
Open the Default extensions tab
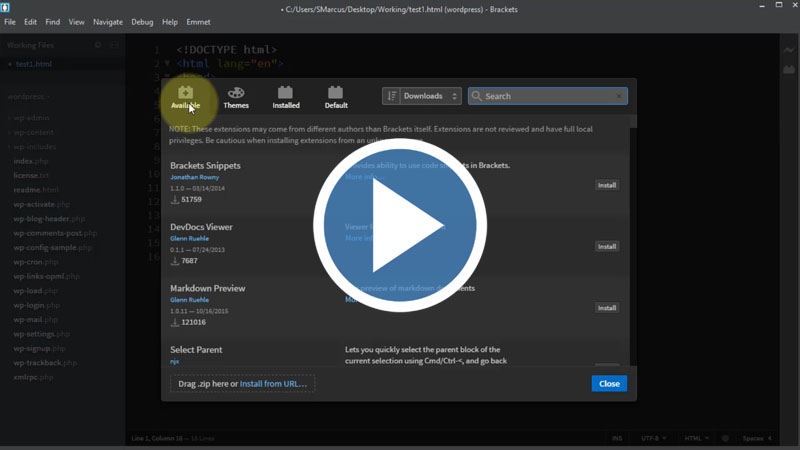336,96
